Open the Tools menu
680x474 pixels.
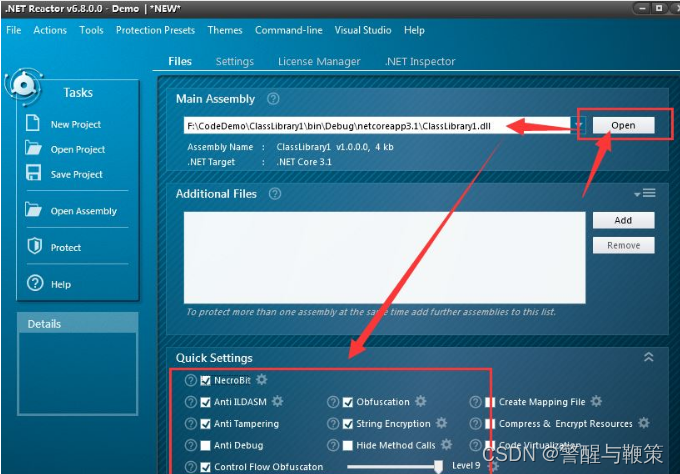(91, 30)
